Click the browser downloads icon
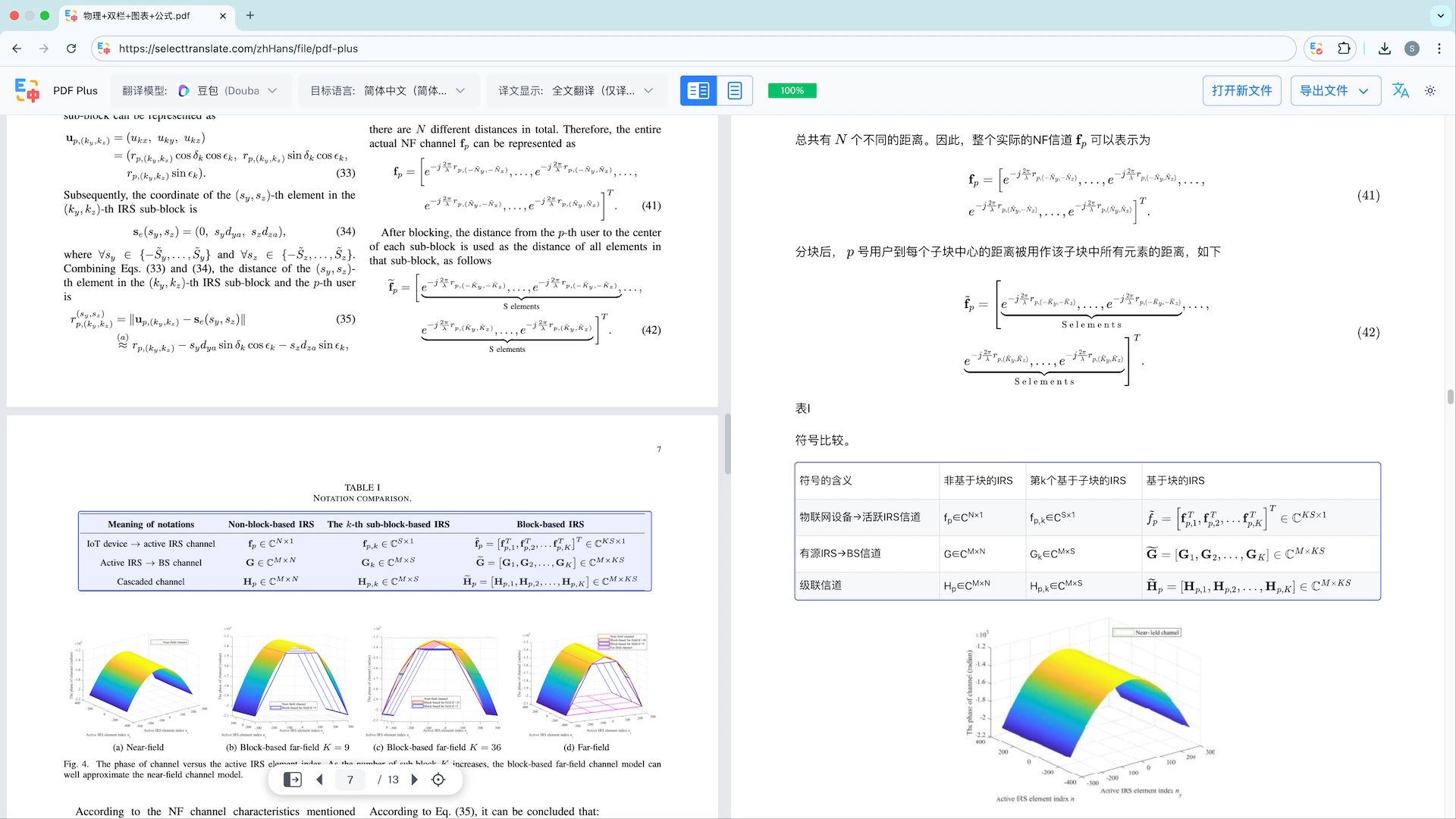Screen dimensions: 1456x819 click(x=1385, y=49)
